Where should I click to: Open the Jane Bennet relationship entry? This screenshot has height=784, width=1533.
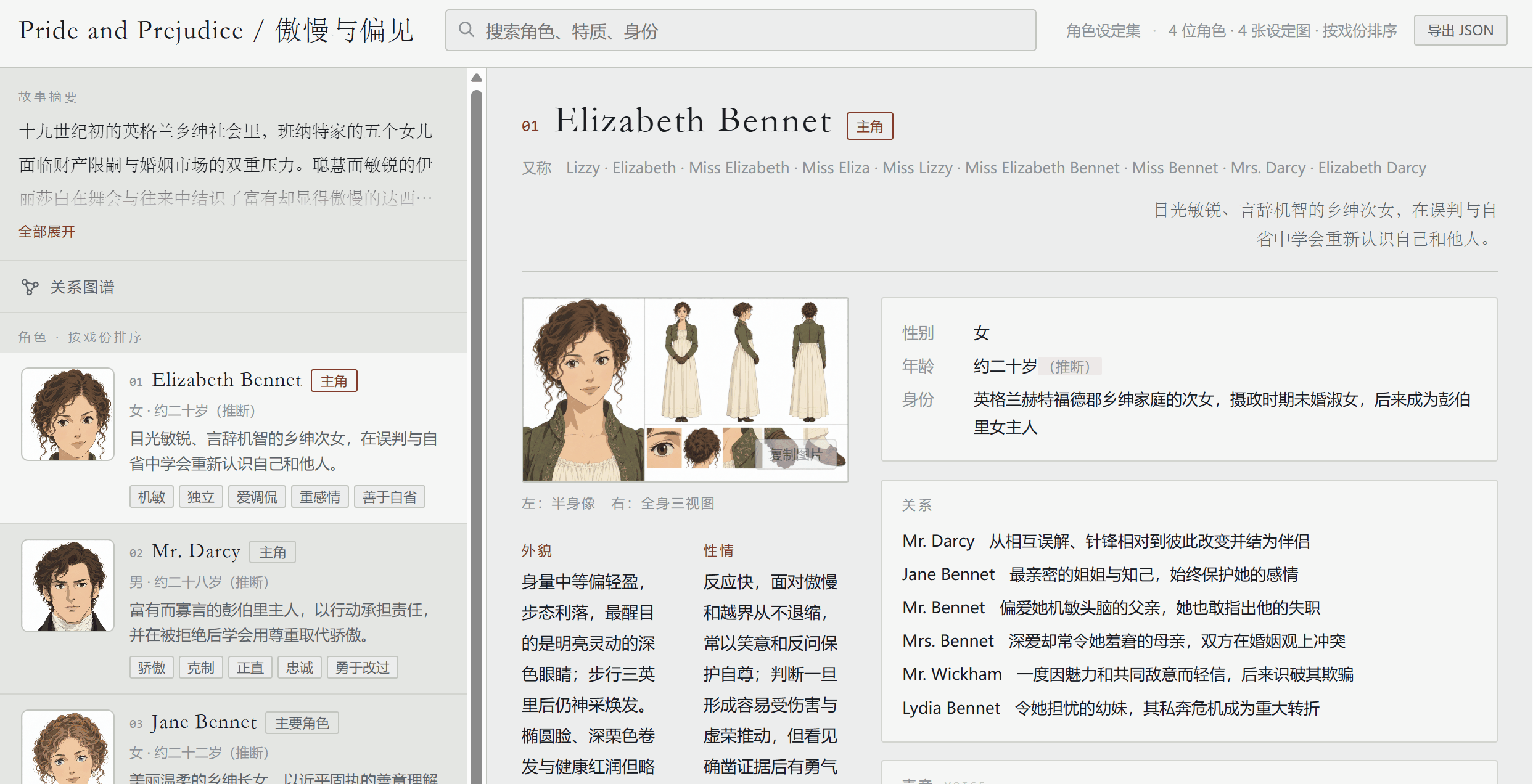pos(1100,574)
